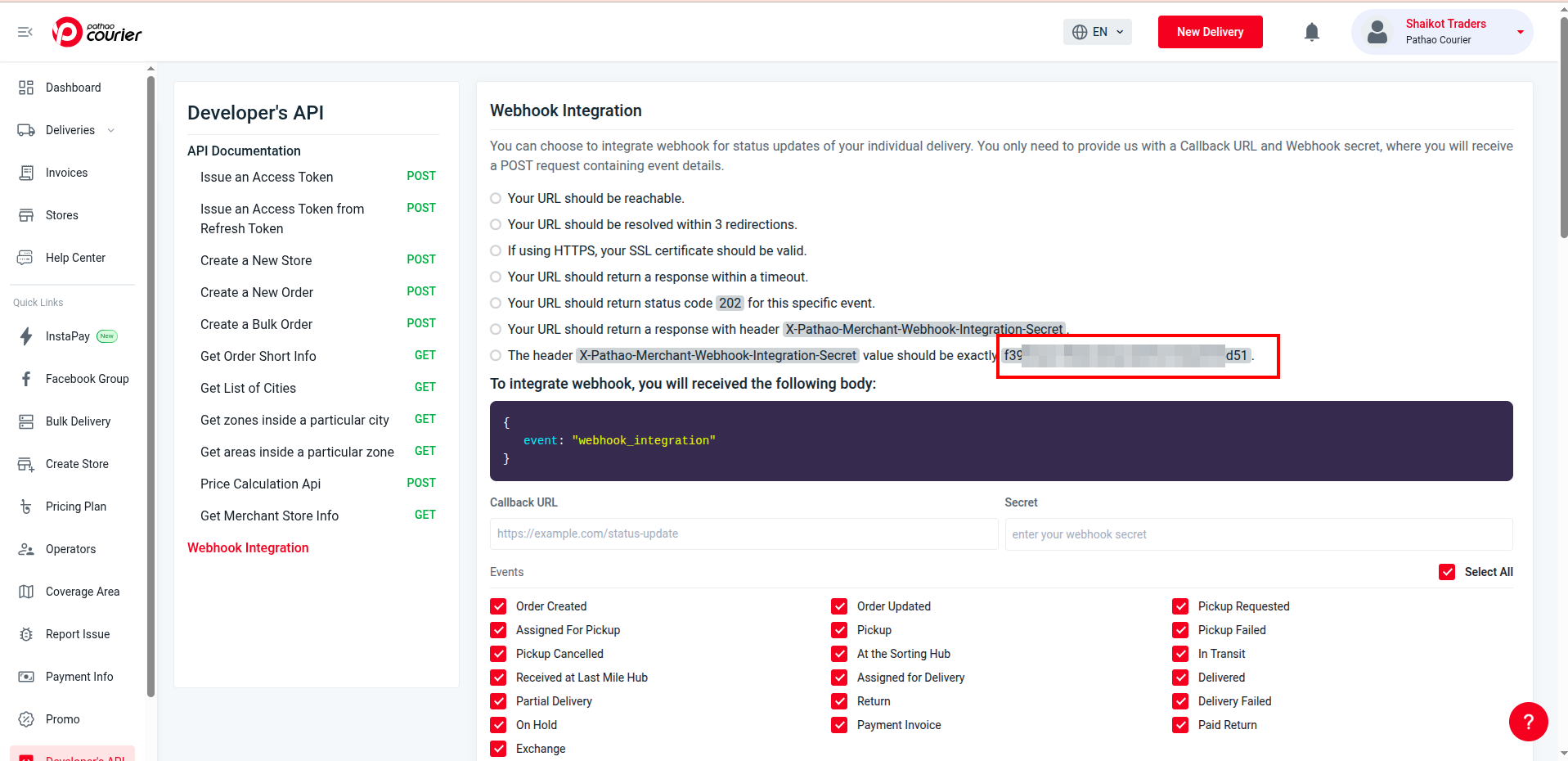
Task: Select Webhook Integration in API menu
Action: (x=248, y=547)
